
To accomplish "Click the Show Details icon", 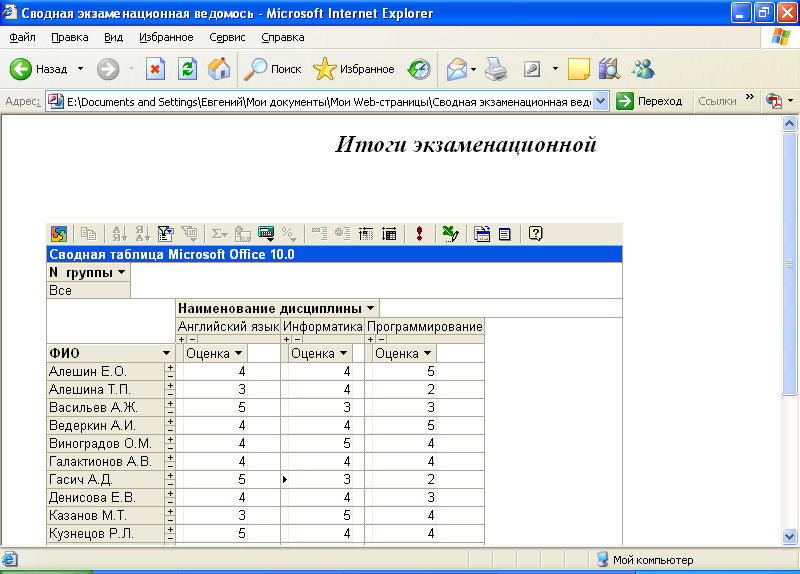I will 389,234.
